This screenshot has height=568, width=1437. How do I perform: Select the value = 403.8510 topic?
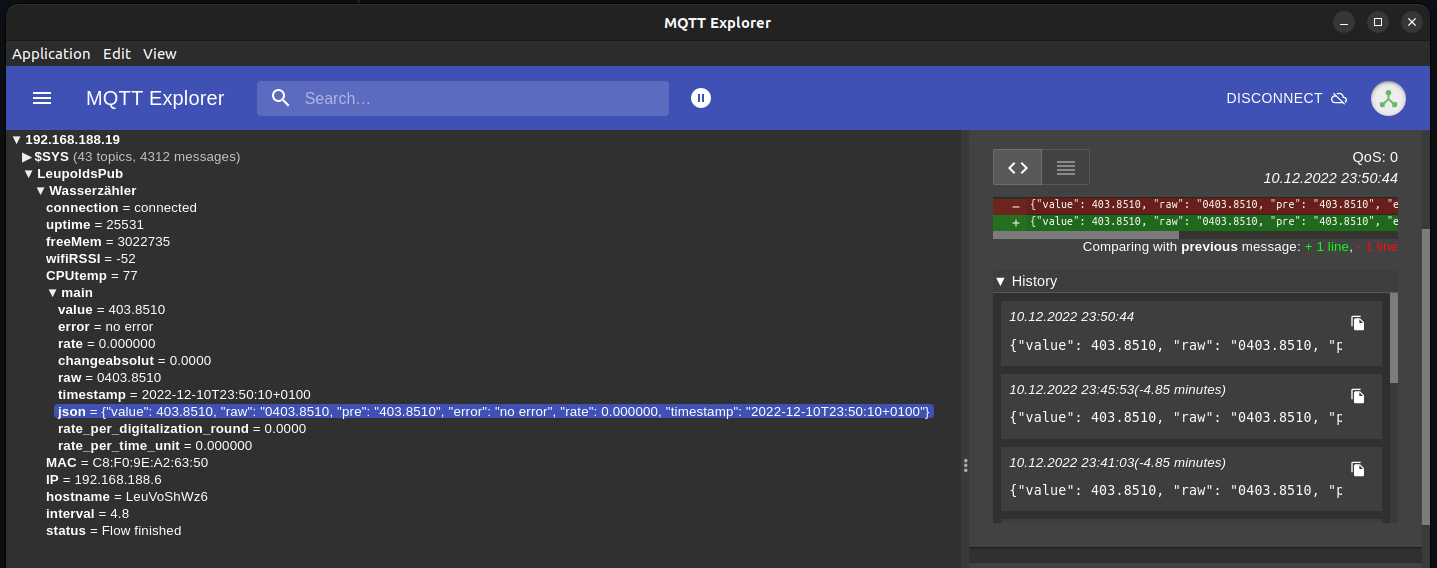[x=111, y=310]
